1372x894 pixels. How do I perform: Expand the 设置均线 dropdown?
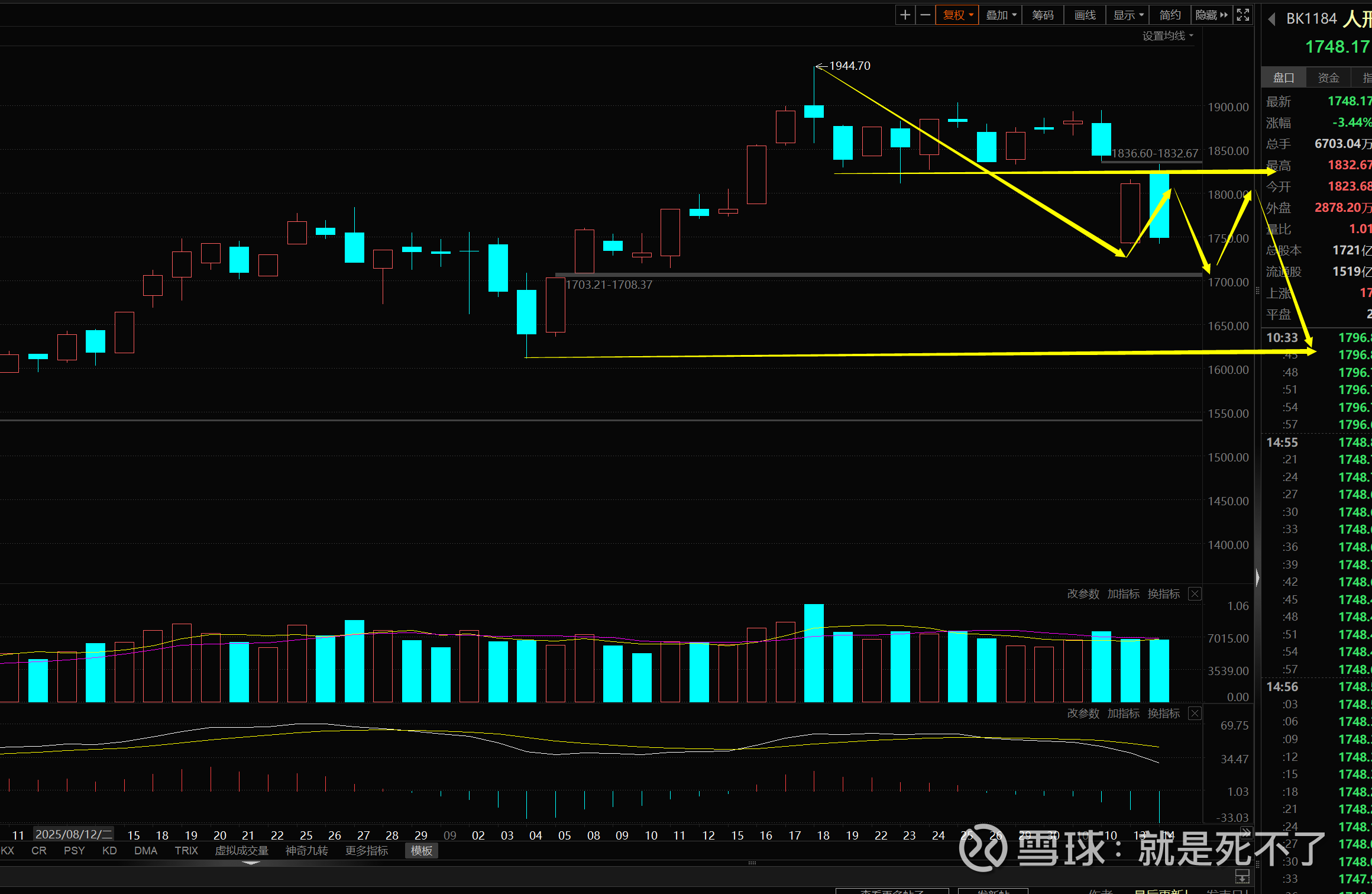click(1167, 36)
